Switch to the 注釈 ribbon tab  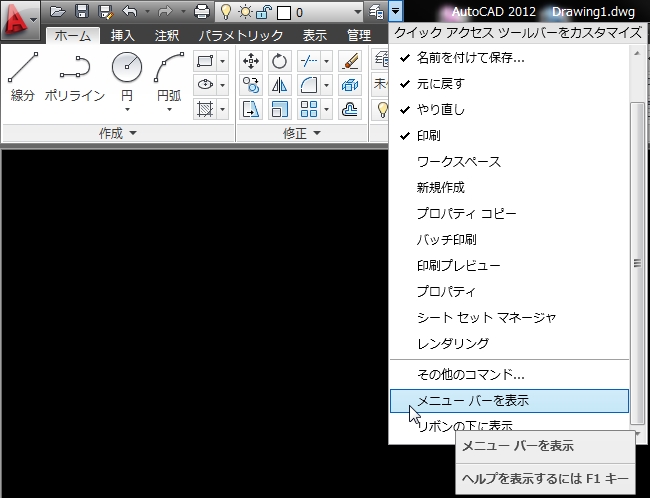167,36
